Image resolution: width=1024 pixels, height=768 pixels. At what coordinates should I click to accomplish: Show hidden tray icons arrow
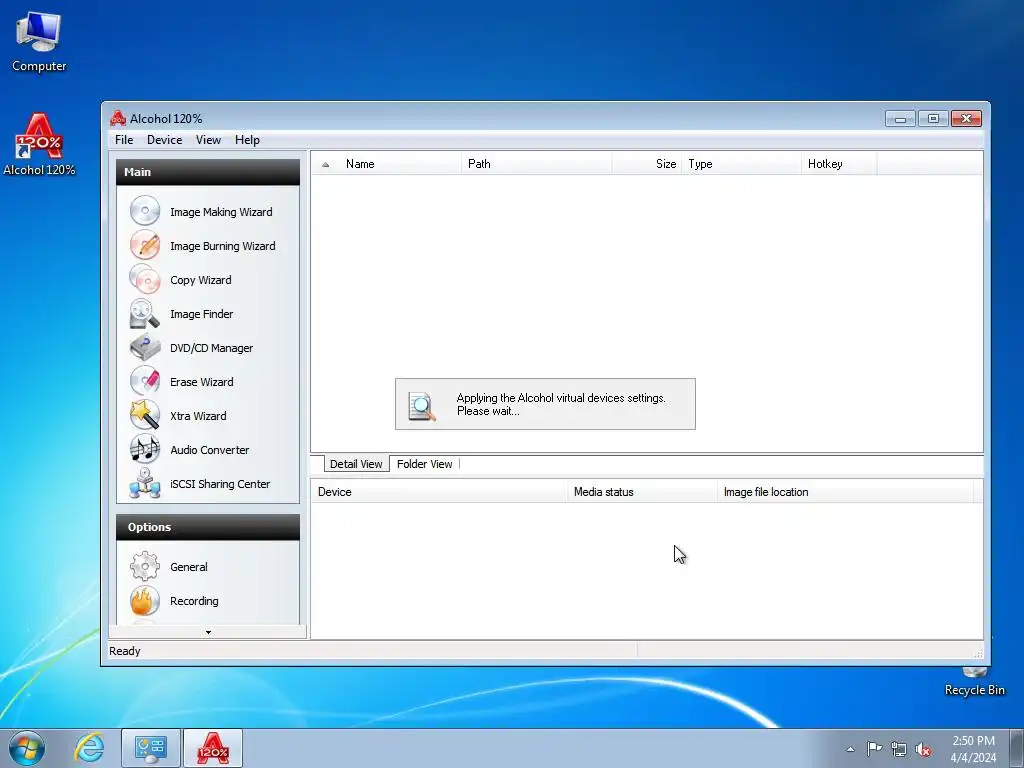[x=850, y=749]
